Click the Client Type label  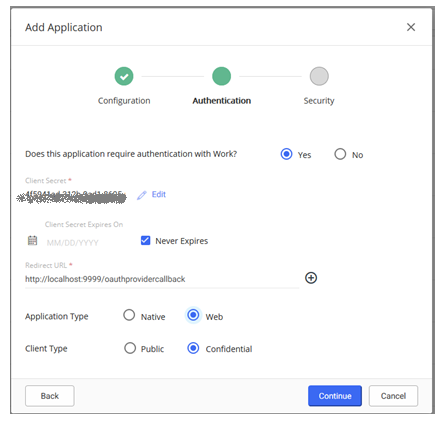click(46, 349)
